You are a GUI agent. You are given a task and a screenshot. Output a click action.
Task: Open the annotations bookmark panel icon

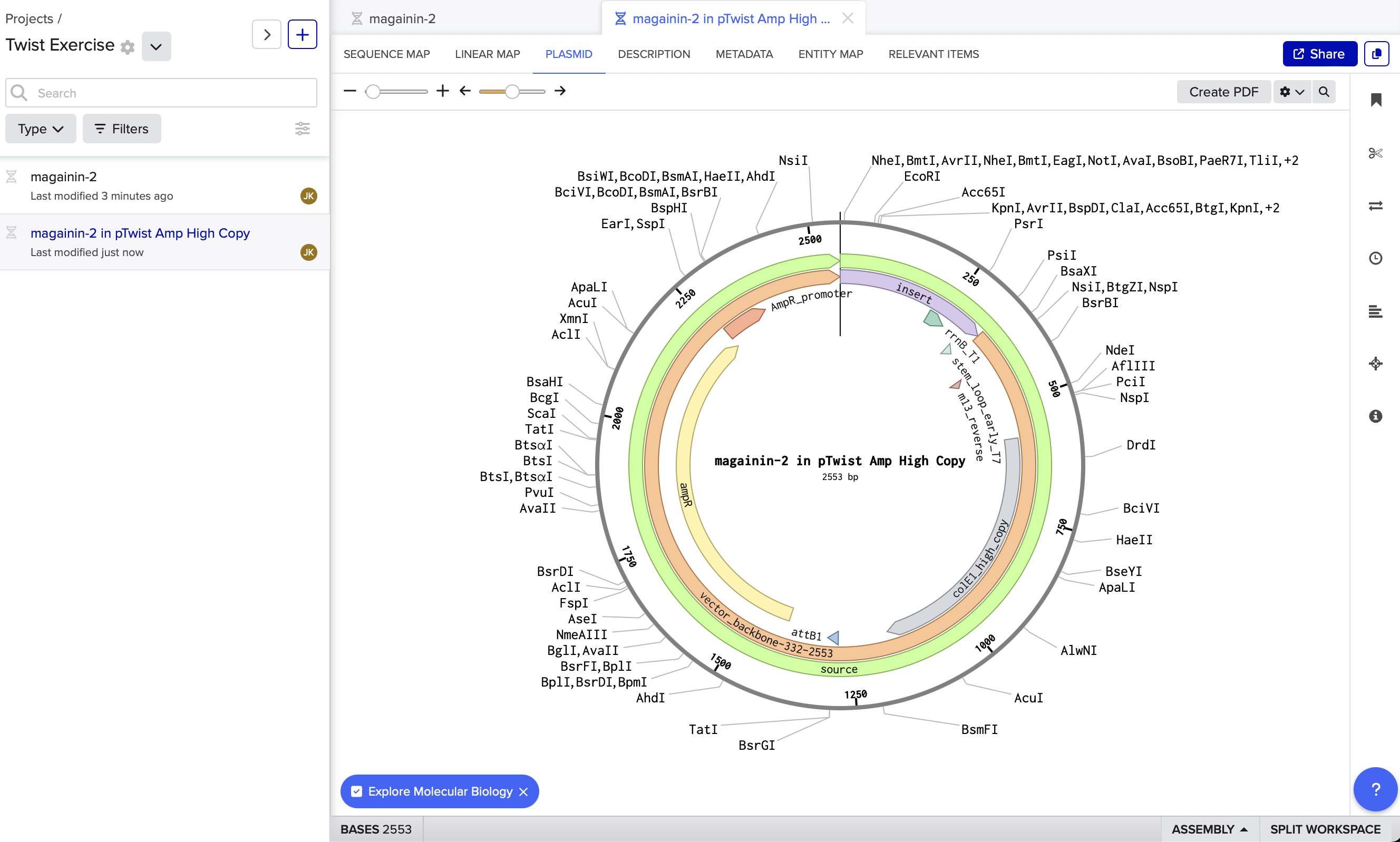1376,101
